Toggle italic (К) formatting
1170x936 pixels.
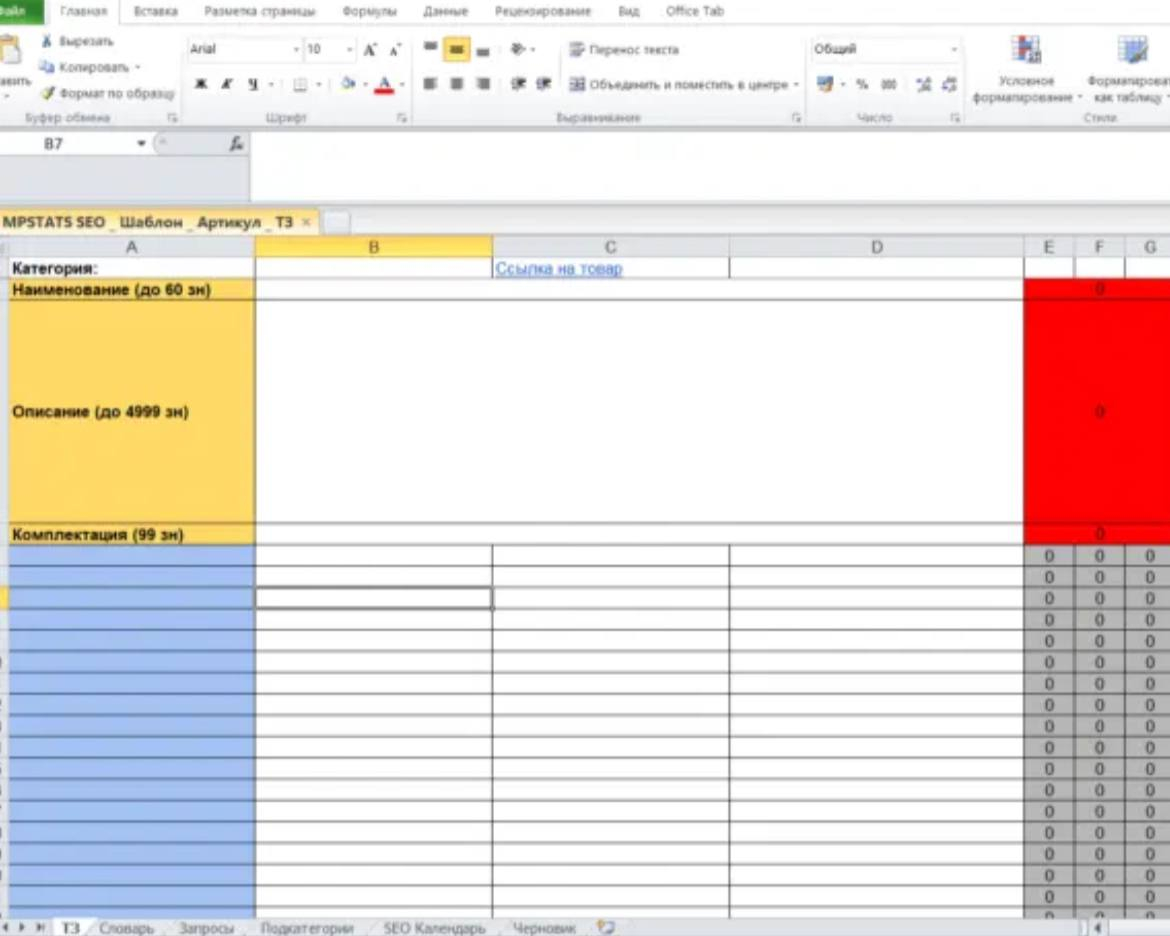coord(227,84)
